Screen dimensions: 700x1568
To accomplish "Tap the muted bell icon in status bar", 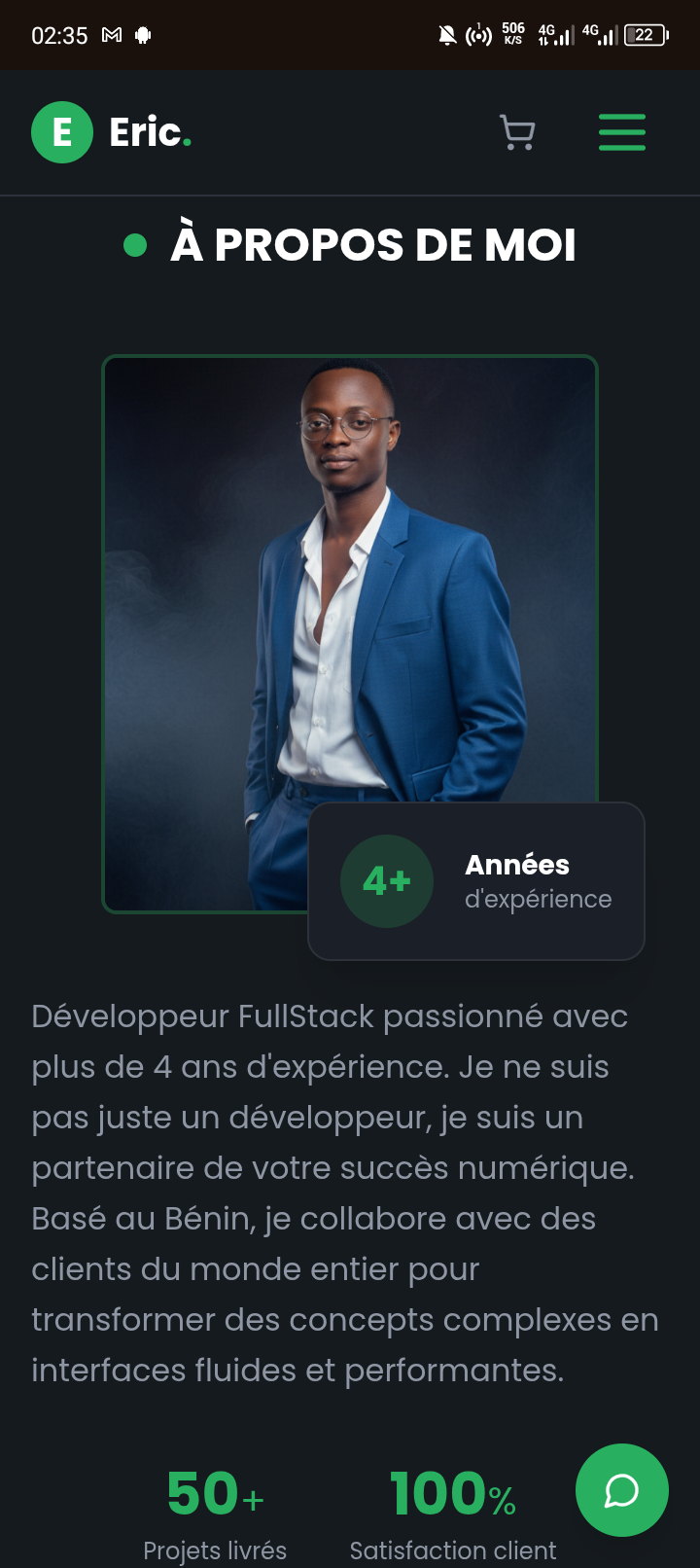I will [x=447, y=36].
